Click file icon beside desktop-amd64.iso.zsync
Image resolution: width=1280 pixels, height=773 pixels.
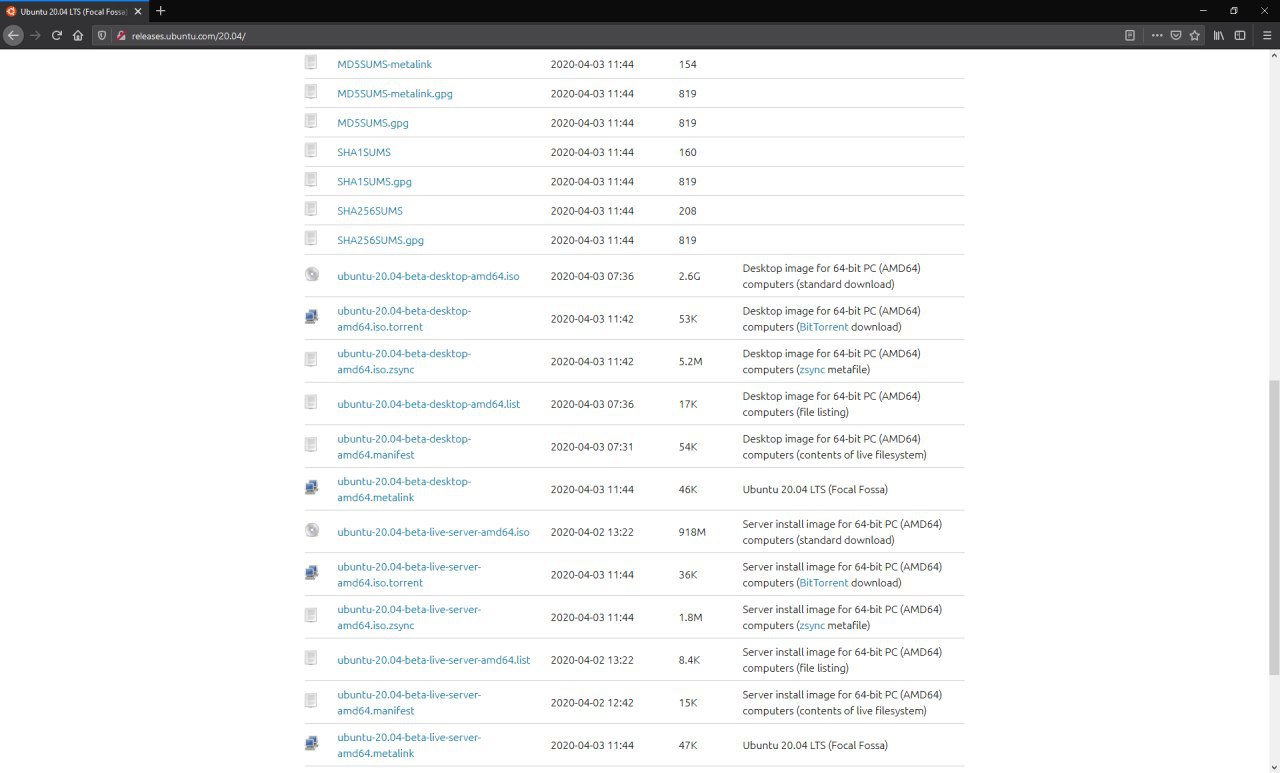point(312,360)
